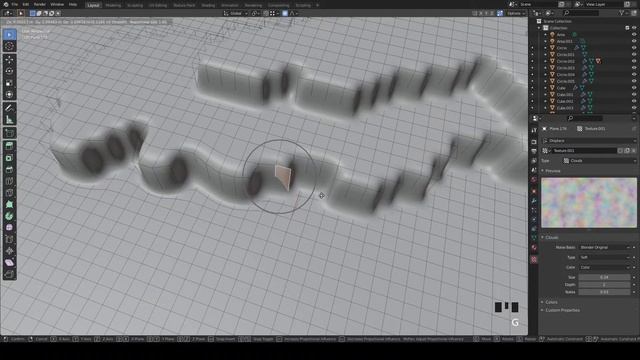Toggle visibility of Circle object
The height and width of the screenshot is (360, 640).
[634, 48]
